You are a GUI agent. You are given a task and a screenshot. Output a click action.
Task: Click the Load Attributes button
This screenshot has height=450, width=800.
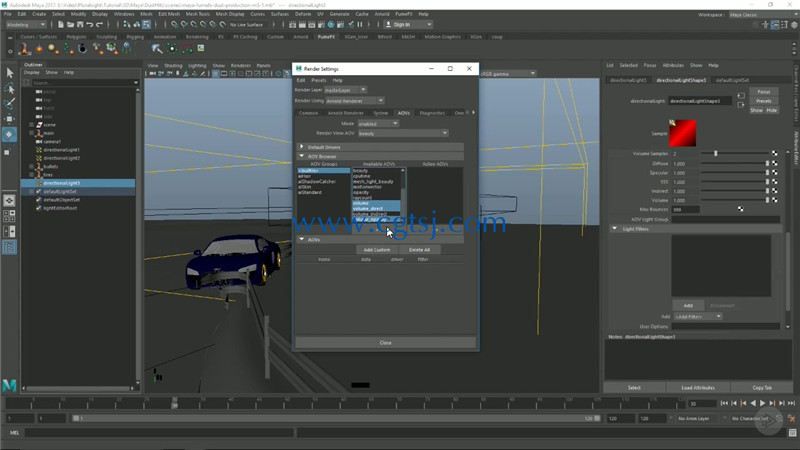point(698,388)
